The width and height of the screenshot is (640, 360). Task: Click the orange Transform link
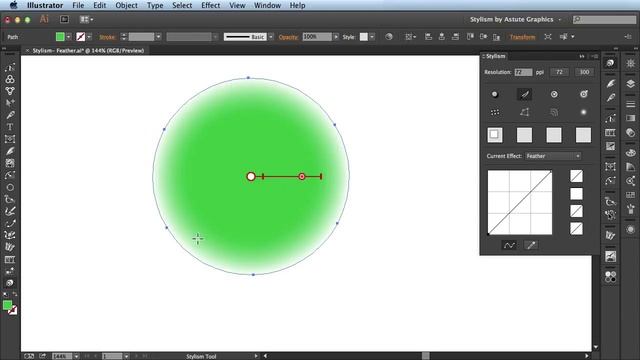click(522, 37)
